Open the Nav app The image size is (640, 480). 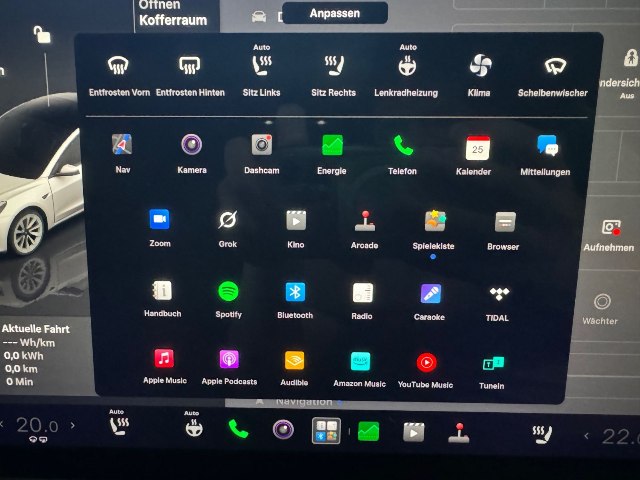click(x=122, y=144)
